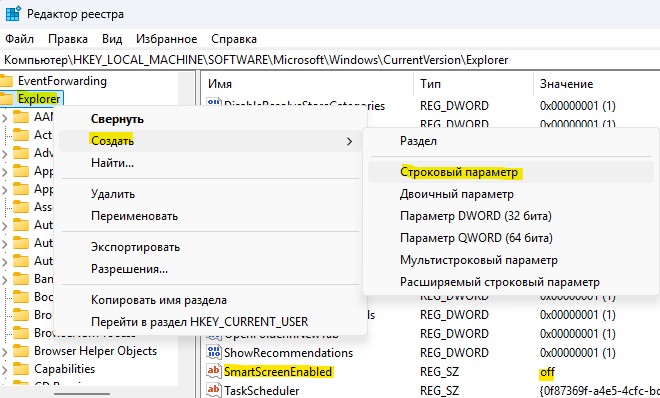Select Мультистроковый параметр in the submenu
This screenshot has width=660, height=398.
click(511, 260)
